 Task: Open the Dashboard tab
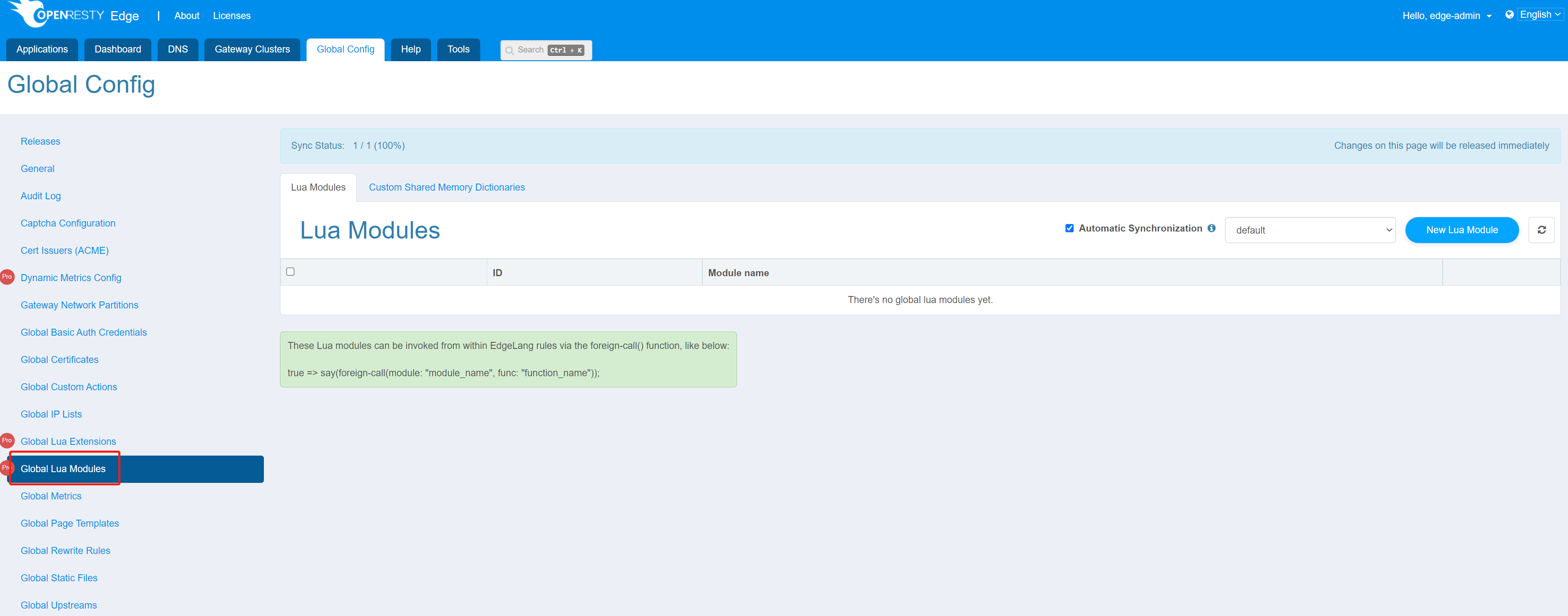[117, 49]
